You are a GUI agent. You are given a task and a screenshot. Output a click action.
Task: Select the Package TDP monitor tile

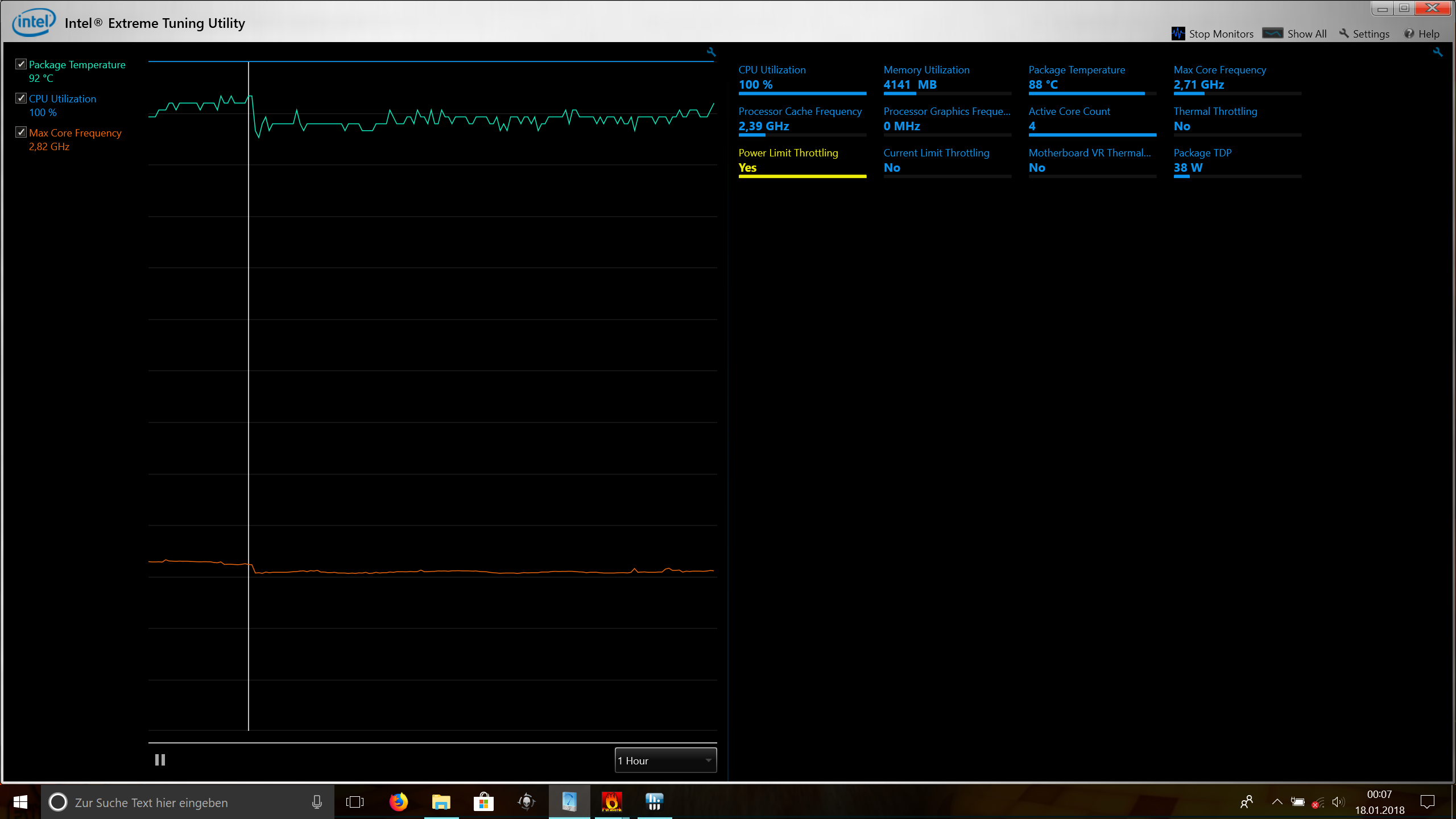pos(1237,160)
